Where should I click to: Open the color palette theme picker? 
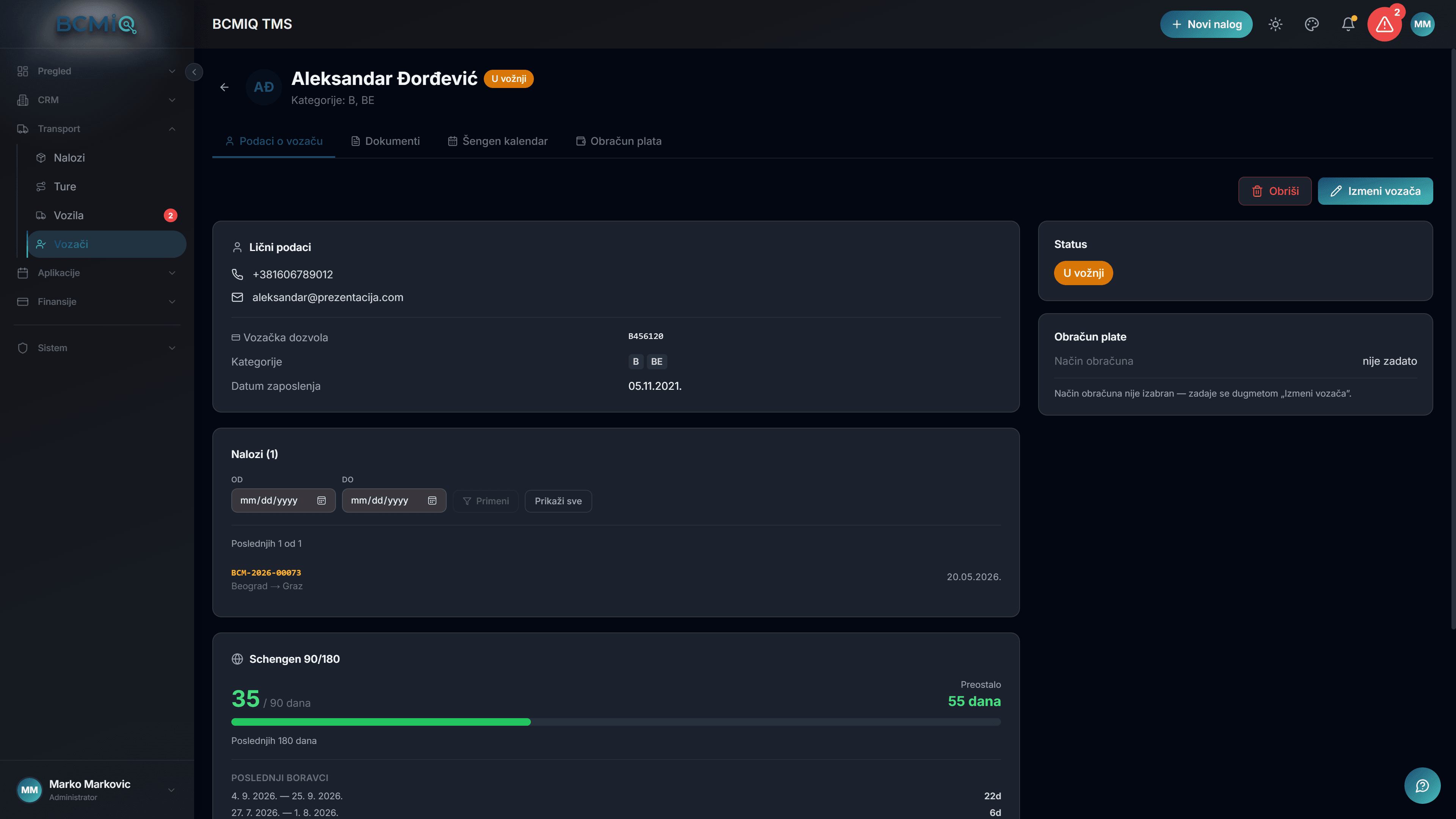(x=1311, y=24)
